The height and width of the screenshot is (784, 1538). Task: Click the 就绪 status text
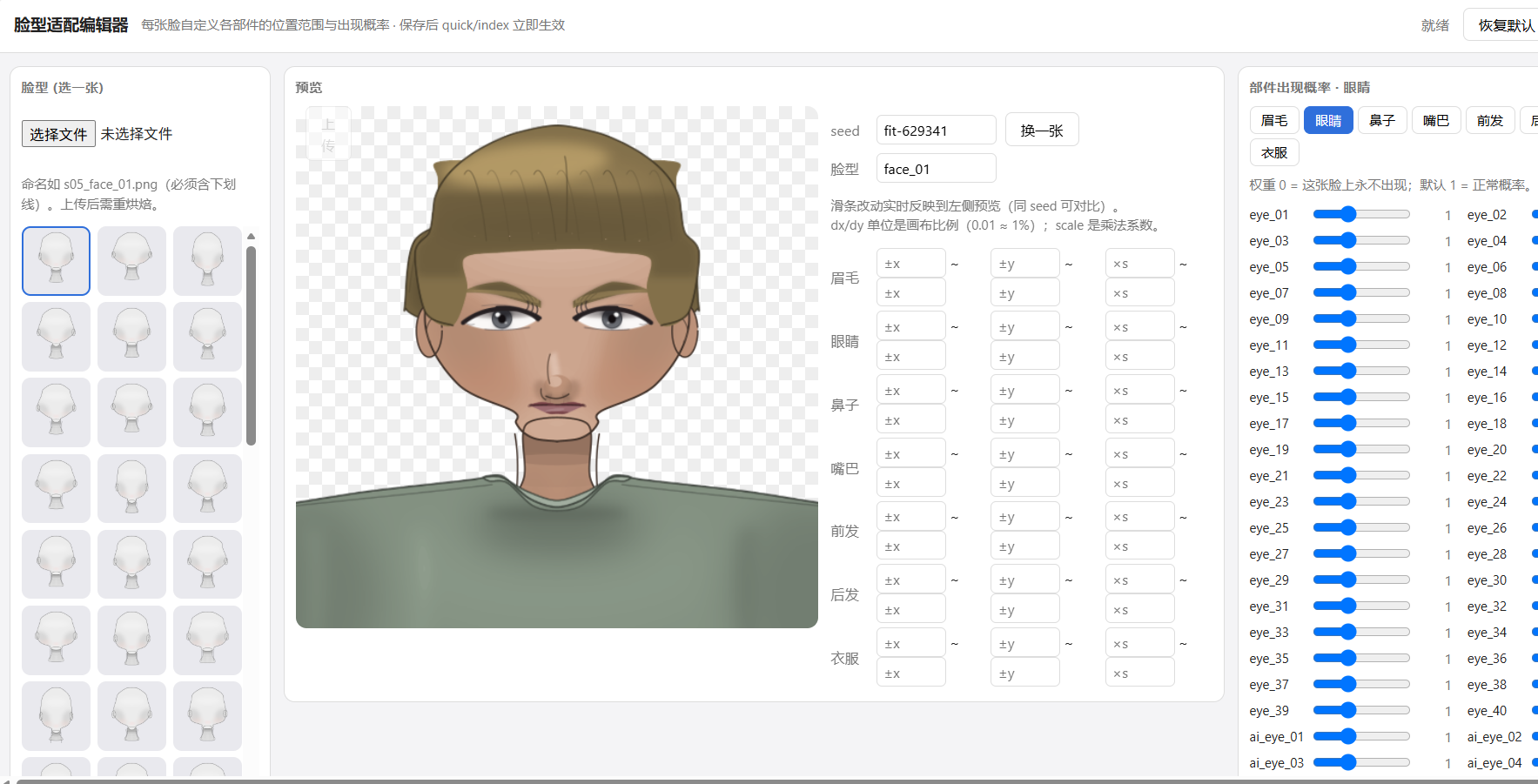coord(1435,25)
